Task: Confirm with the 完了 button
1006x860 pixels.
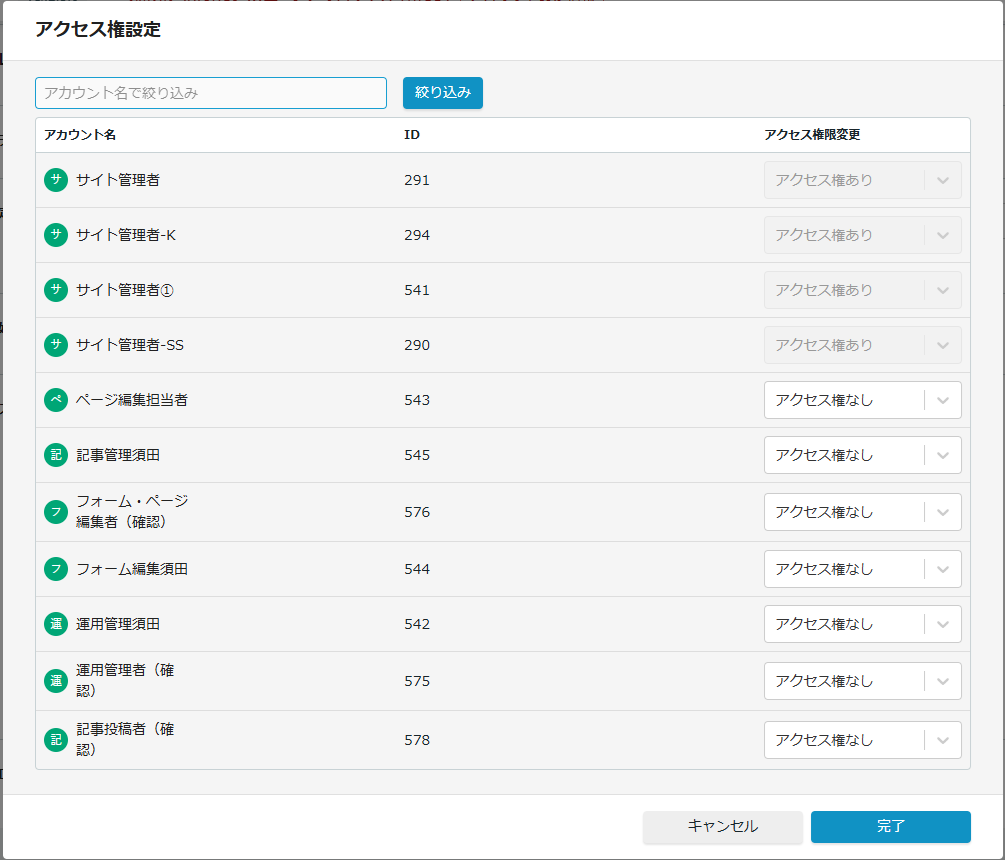Action: coord(890,827)
